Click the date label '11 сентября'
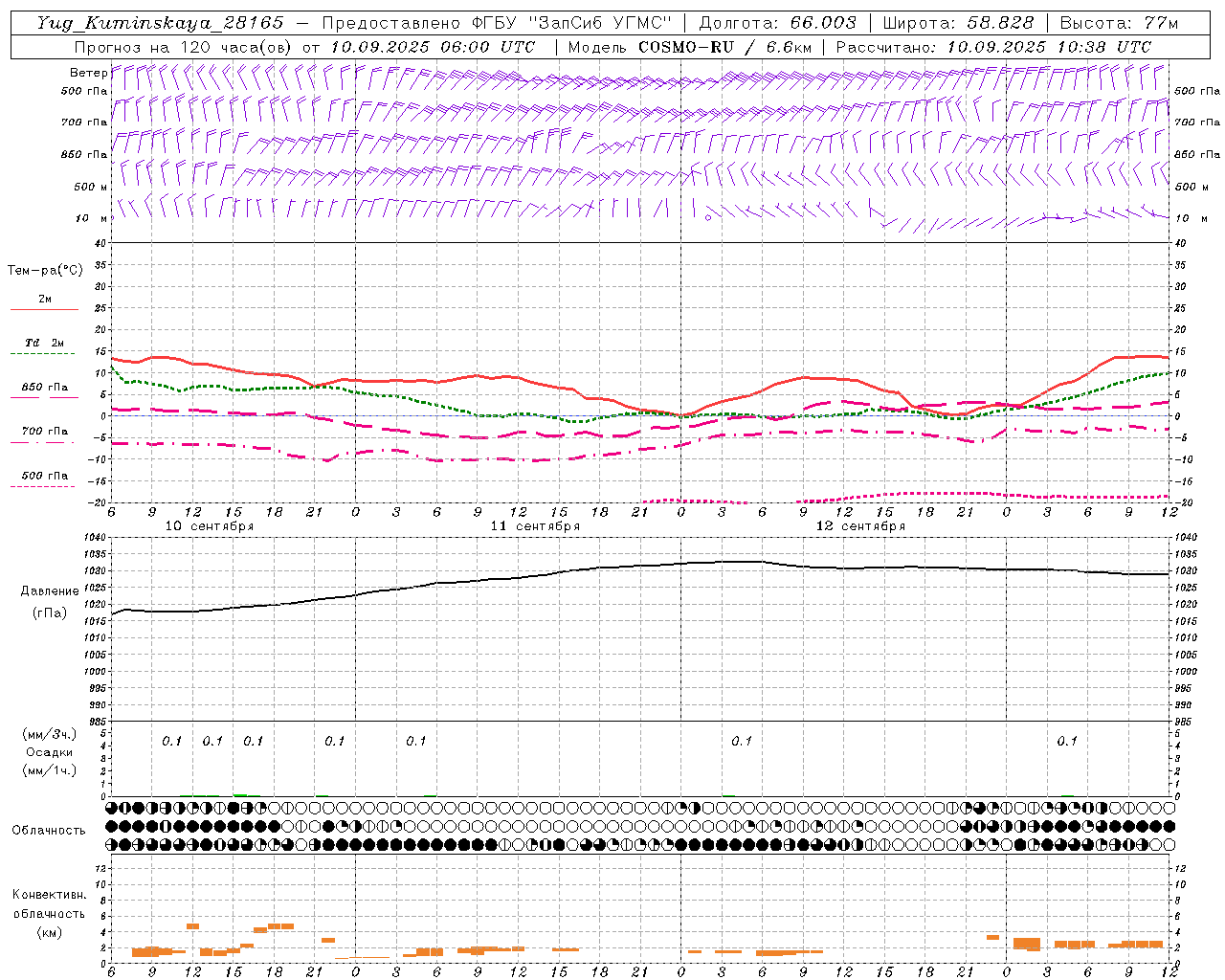The height and width of the screenshot is (980, 1225). click(x=535, y=526)
